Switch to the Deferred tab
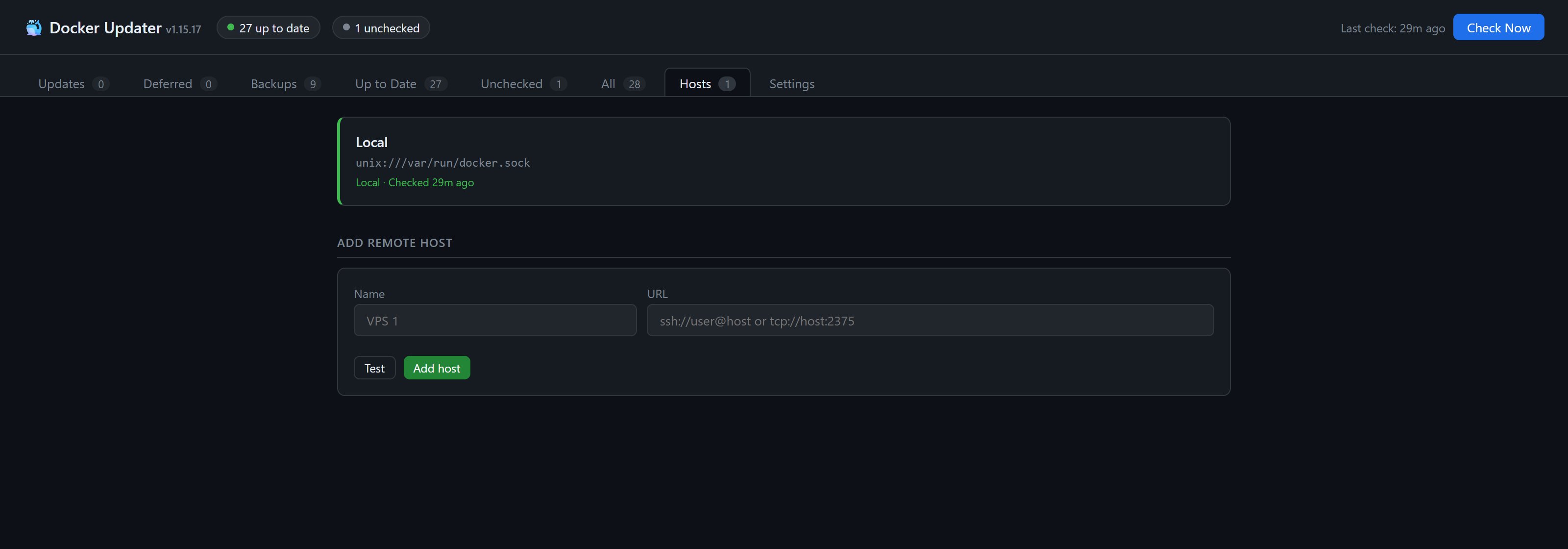This screenshot has width=1568, height=549. pos(179,84)
